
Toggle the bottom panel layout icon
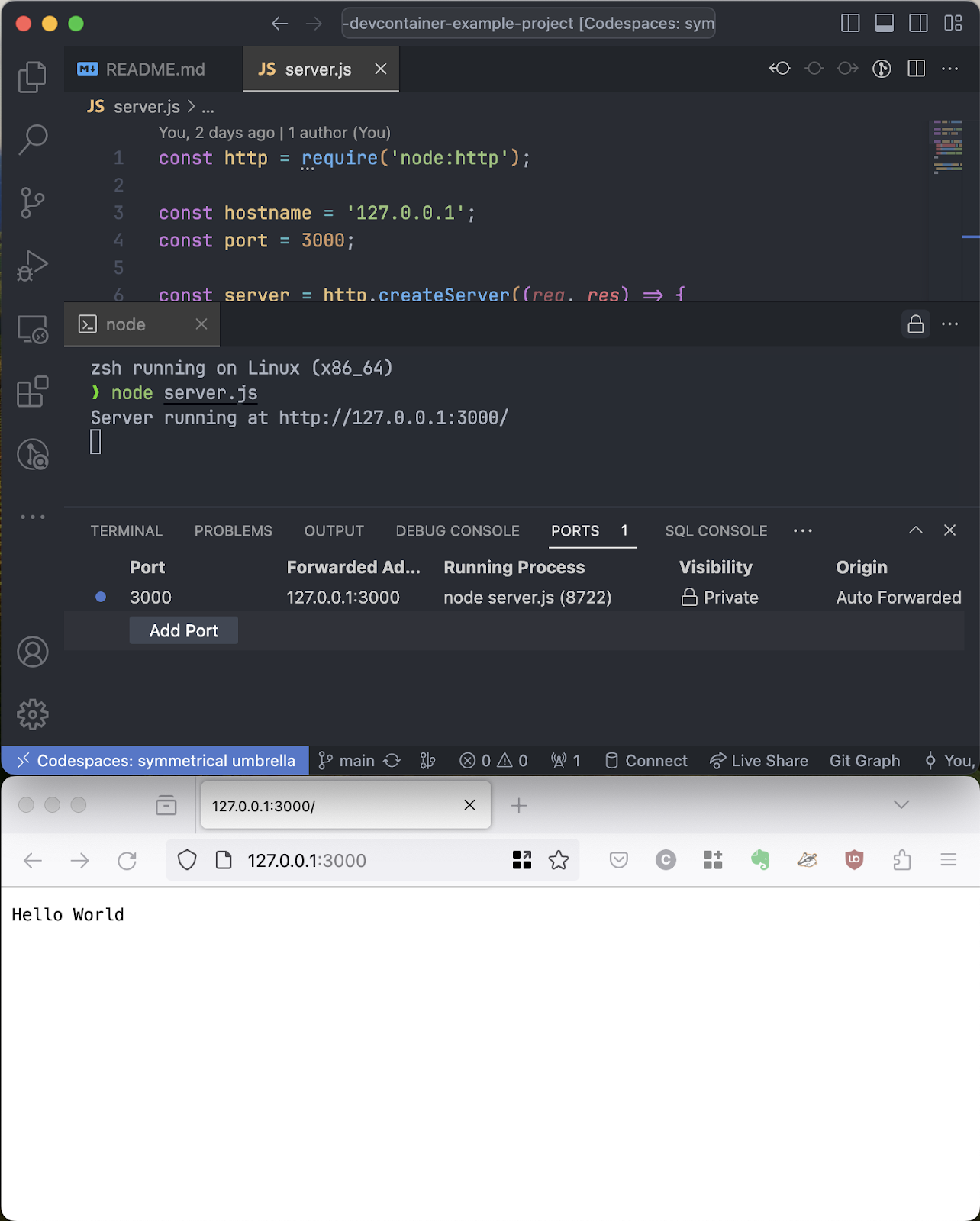(885, 24)
